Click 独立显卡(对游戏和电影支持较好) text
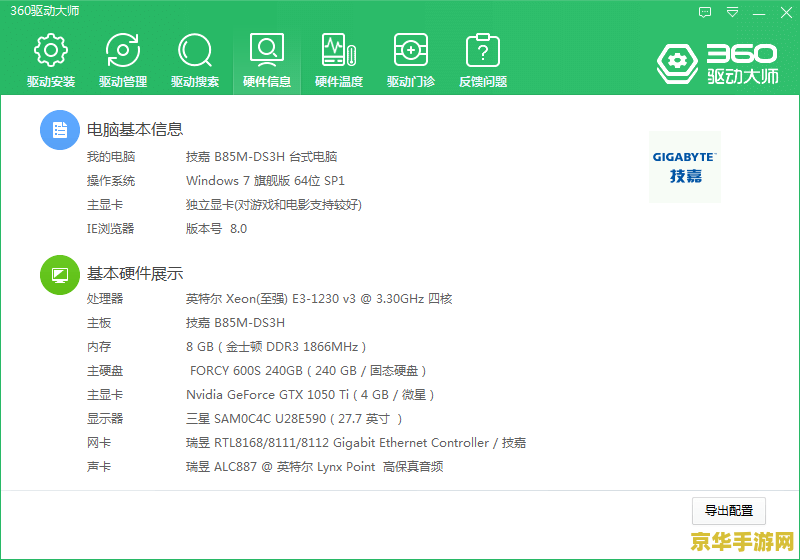Screen dimensions: 800x560 tap(274, 205)
